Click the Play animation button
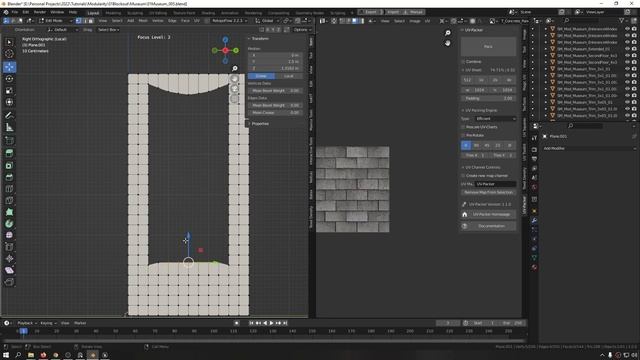 click(x=271, y=323)
